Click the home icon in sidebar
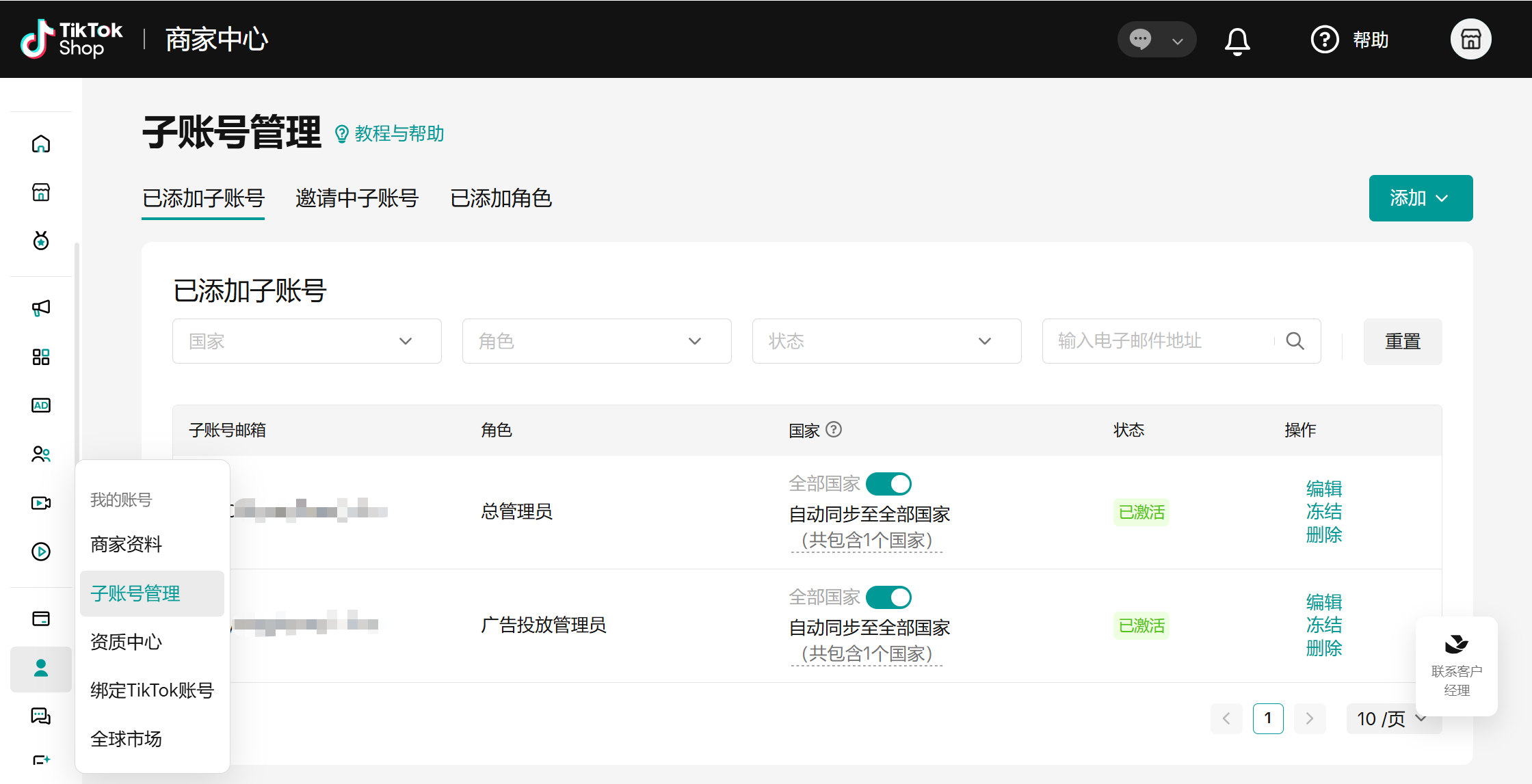The height and width of the screenshot is (784, 1532). [41, 144]
